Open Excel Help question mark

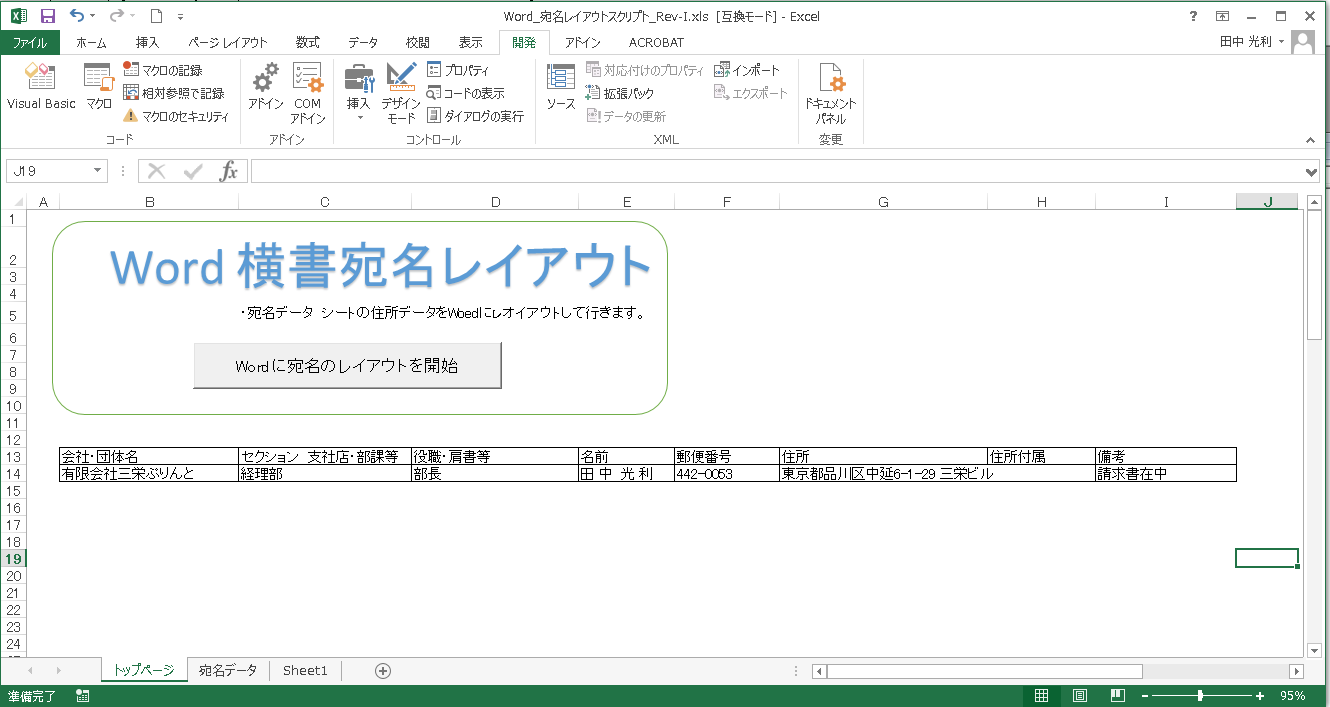coord(1193,16)
